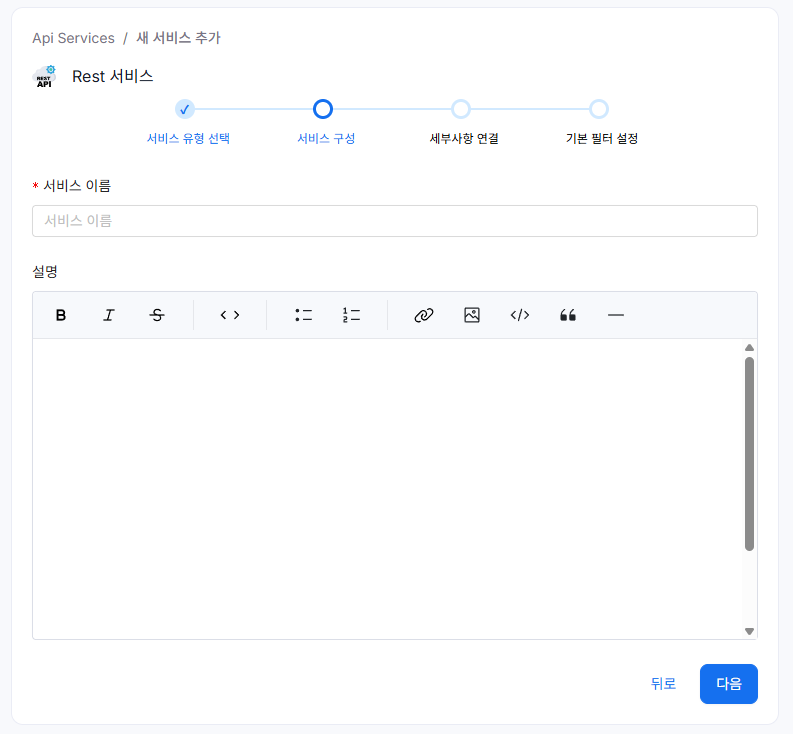
Task: Add a block quote
Action: [568, 315]
